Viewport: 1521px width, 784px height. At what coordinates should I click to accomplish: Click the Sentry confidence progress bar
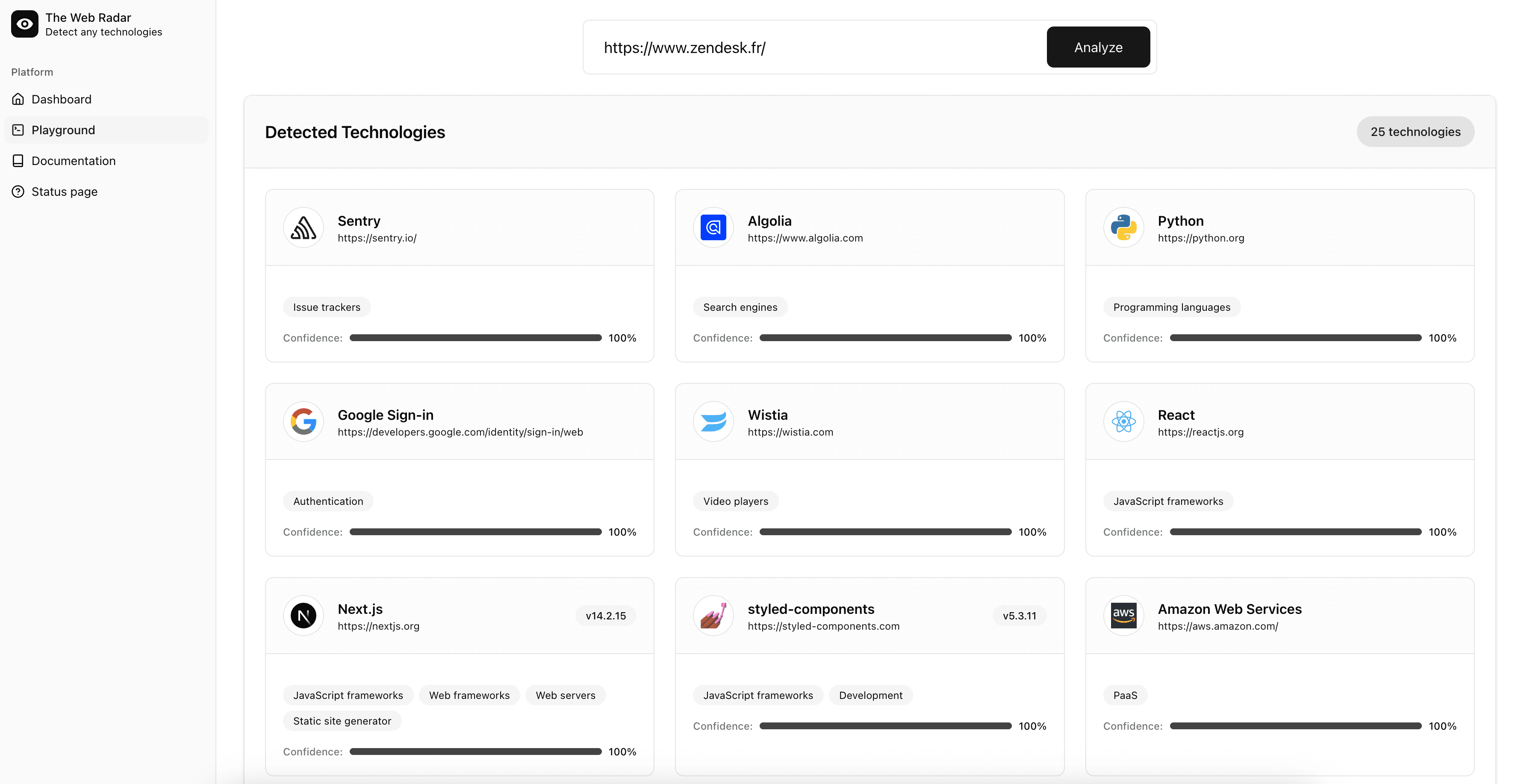pyautogui.click(x=475, y=338)
